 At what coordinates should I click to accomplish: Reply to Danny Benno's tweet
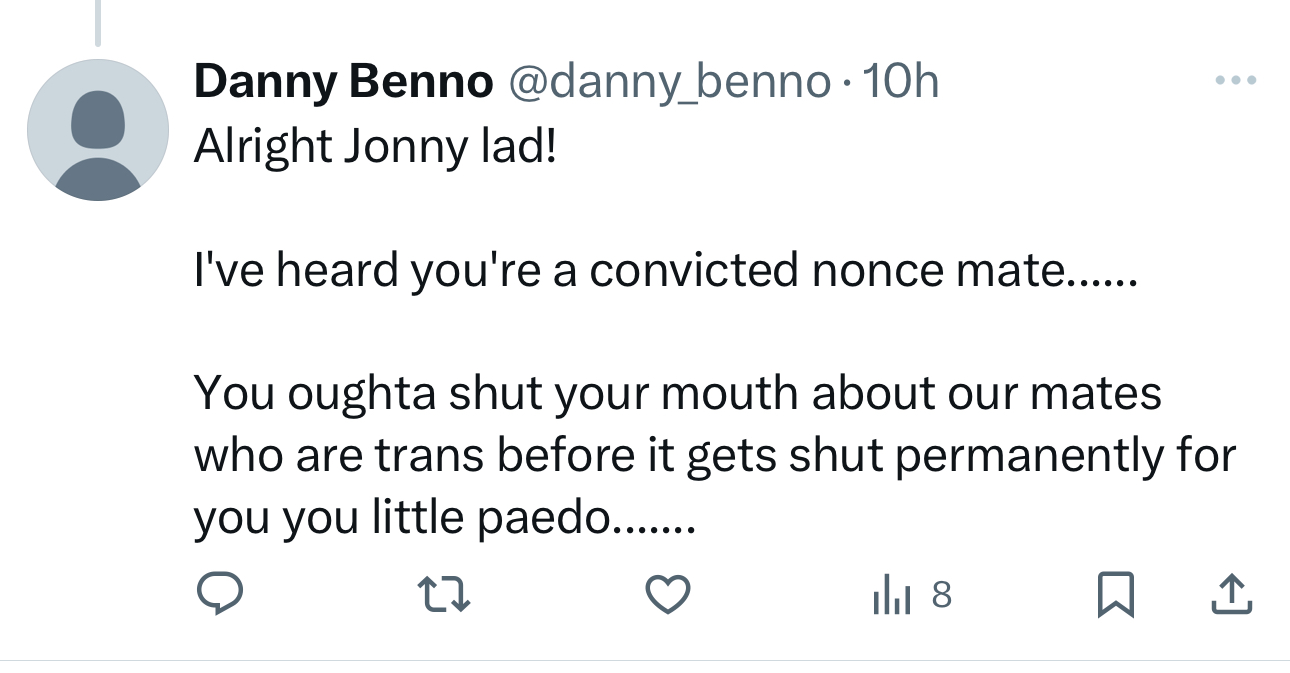[218, 596]
